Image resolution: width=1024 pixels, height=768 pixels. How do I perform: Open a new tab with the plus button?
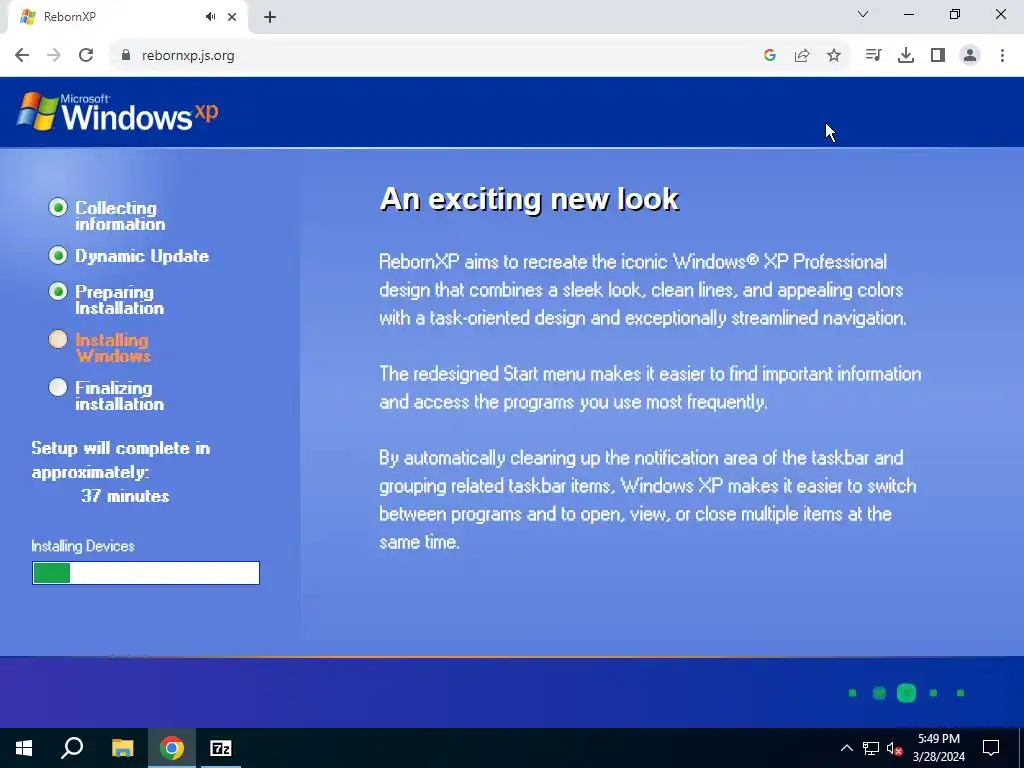(270, 17)
